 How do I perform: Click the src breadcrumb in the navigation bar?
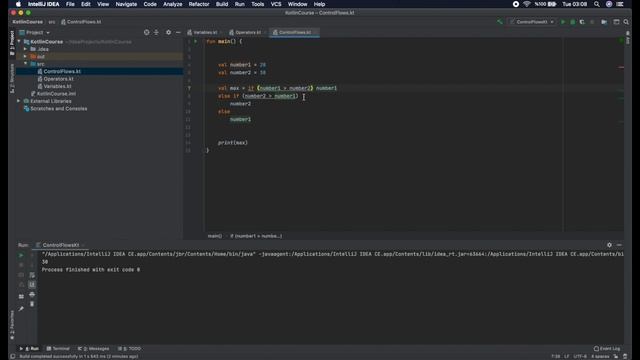click(x=51, y=22)
